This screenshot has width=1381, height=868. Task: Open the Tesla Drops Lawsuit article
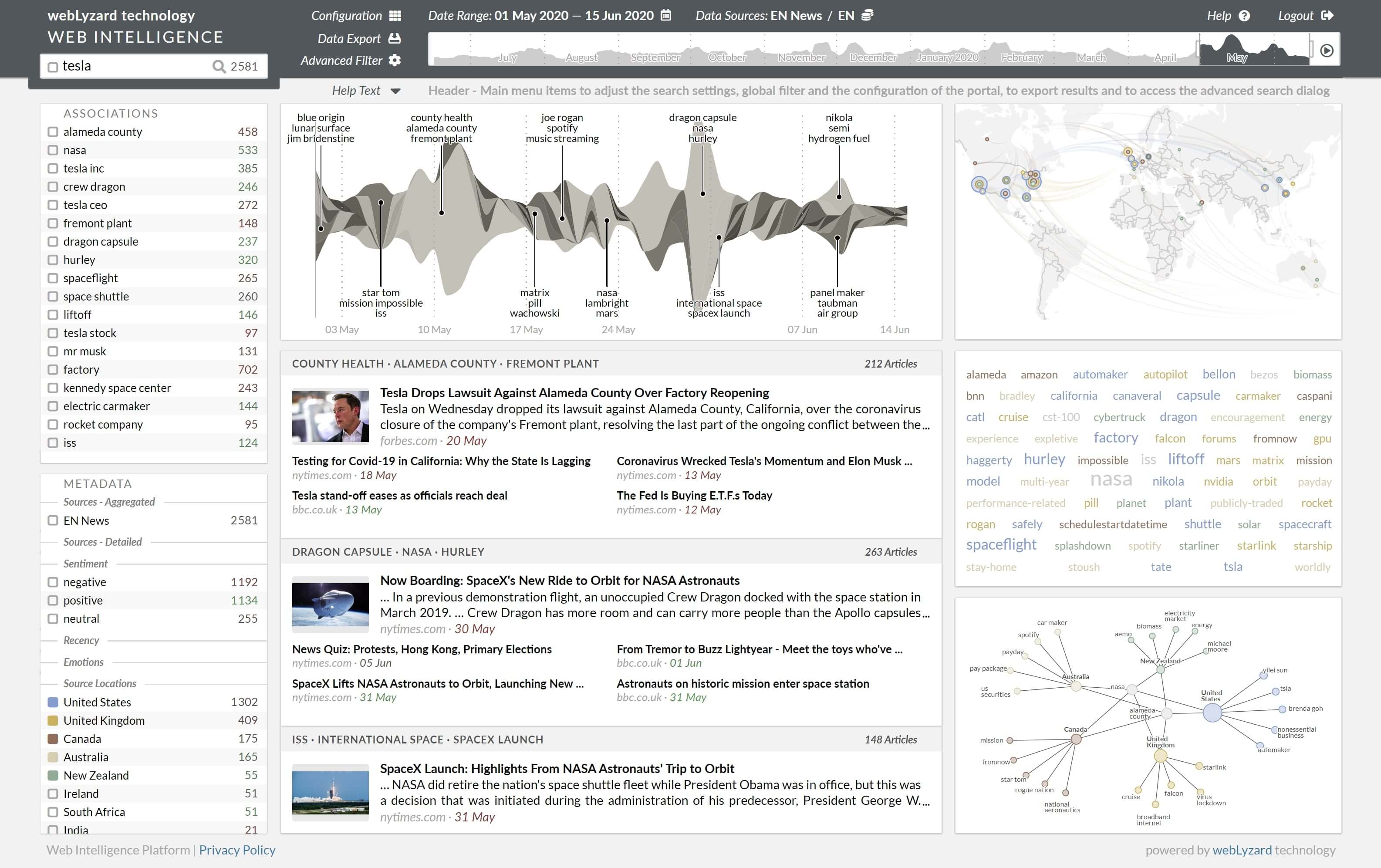click(x=574, y=393)
